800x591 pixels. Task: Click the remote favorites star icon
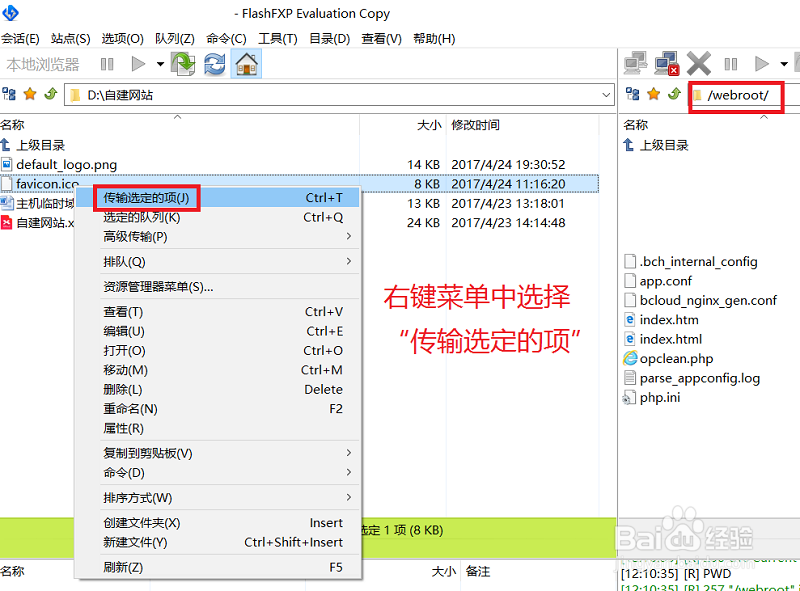(x=654, y=94)
